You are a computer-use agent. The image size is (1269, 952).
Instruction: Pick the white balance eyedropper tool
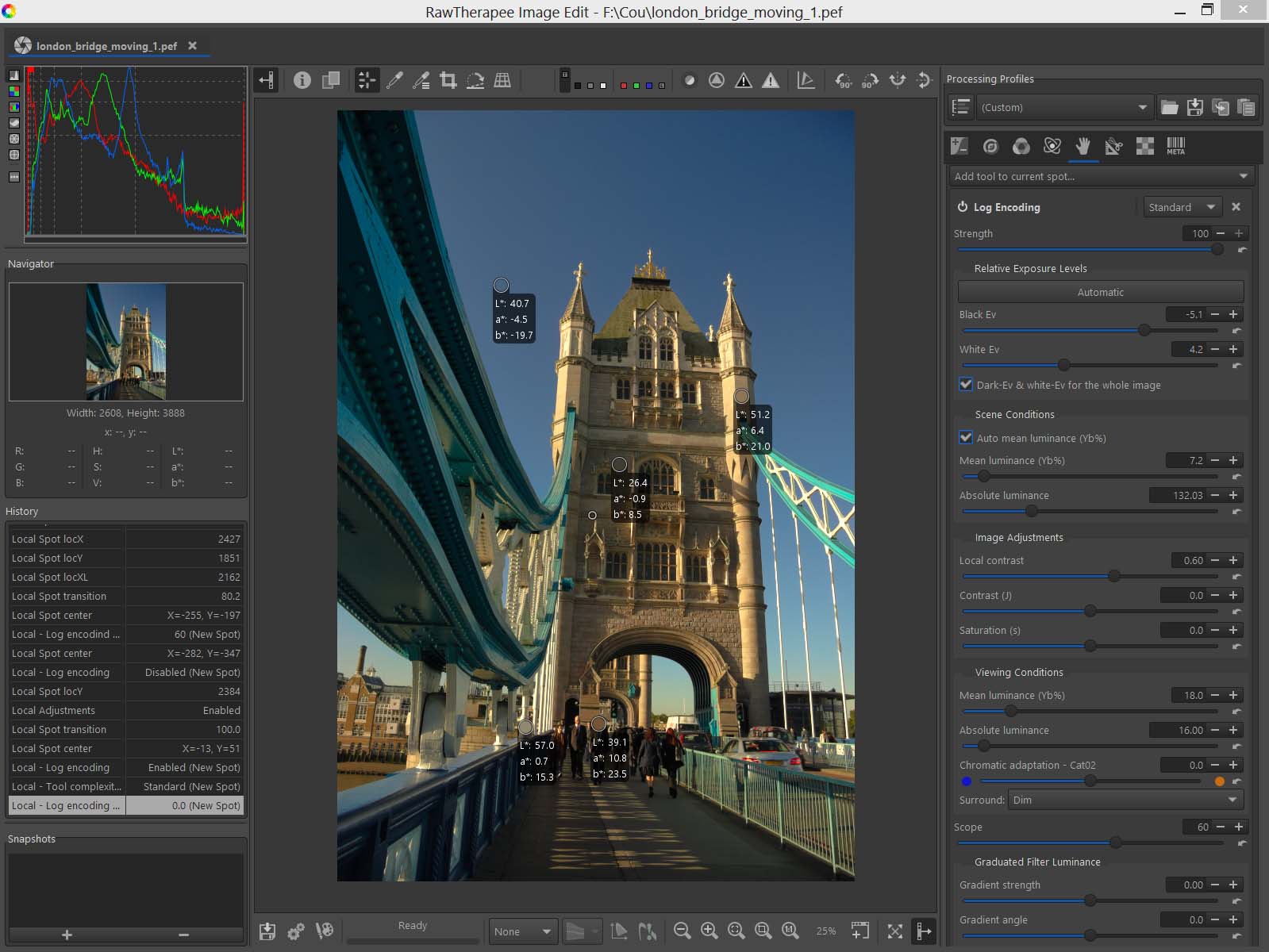[x=394, y=80]
